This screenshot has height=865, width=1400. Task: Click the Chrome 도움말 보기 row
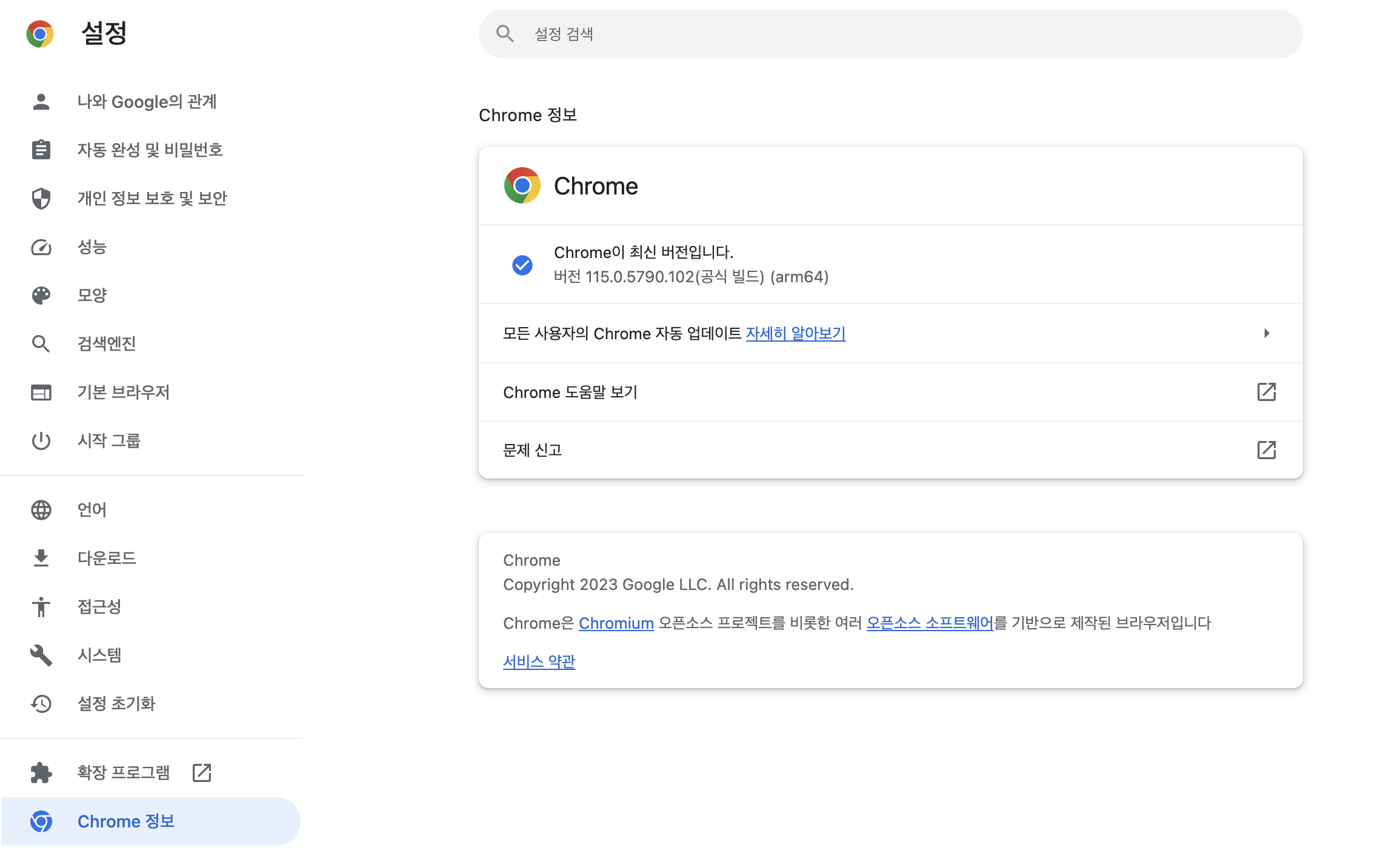pyautogui.click(x=891, y=392)
